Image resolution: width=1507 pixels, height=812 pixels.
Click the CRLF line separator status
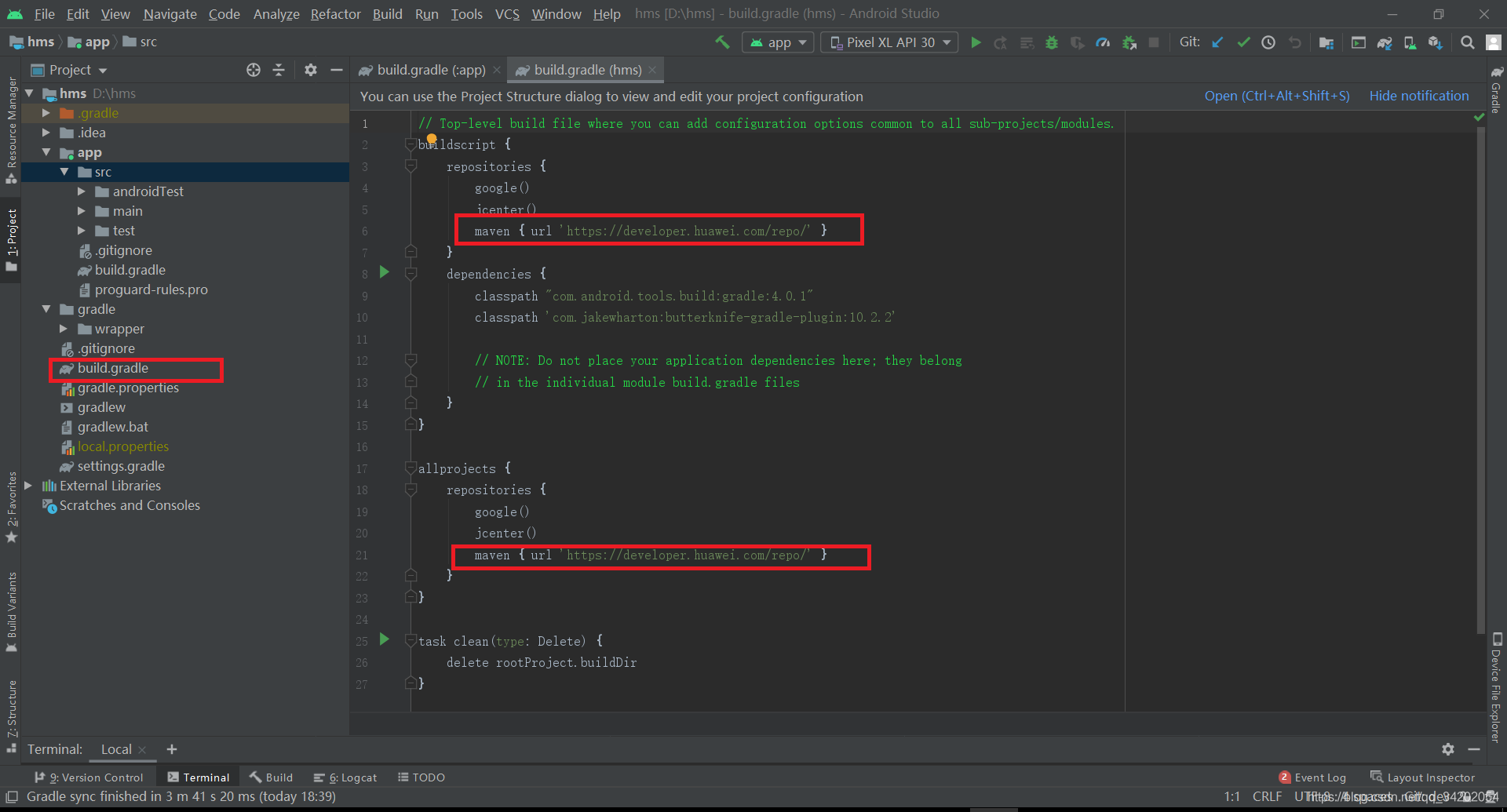click(x=1267, y=796)
